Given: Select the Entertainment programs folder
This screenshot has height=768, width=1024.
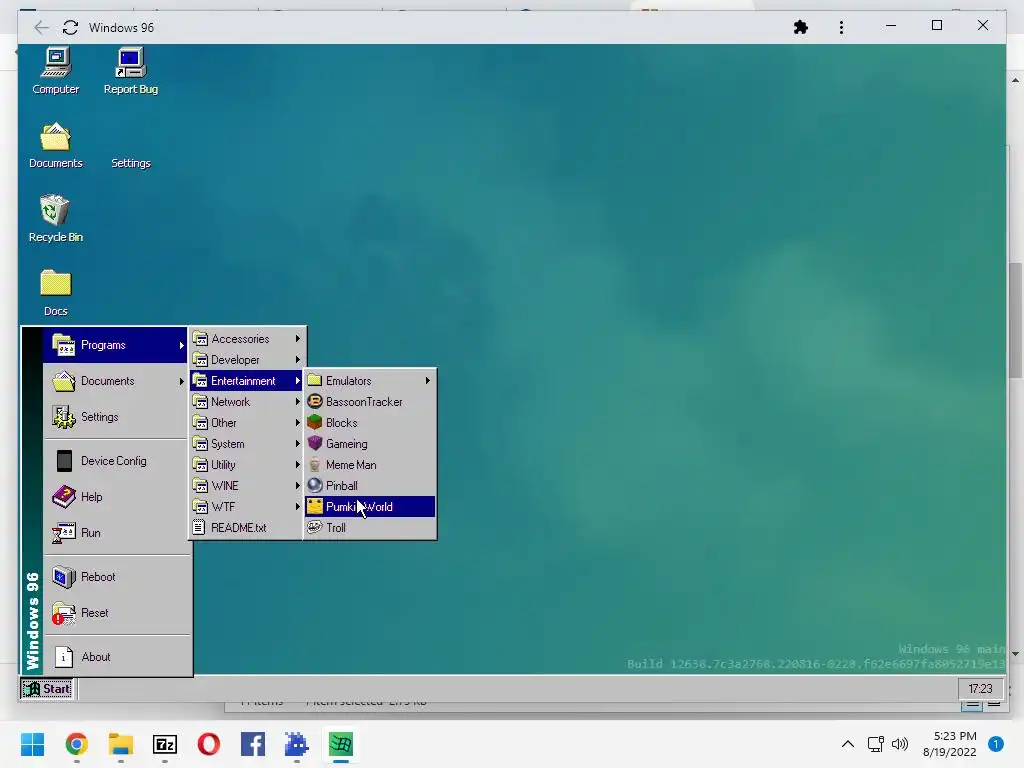Looking at the screenshot, I should click(247, 381).
